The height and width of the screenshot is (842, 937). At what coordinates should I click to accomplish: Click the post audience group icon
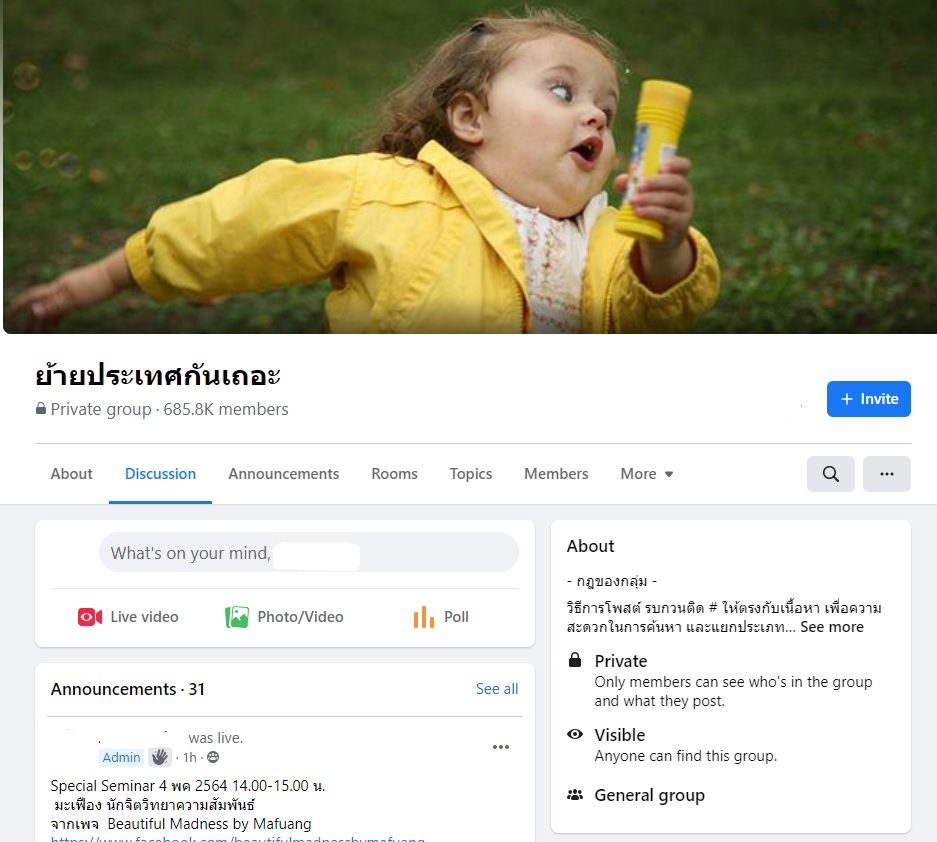point(213,757)
